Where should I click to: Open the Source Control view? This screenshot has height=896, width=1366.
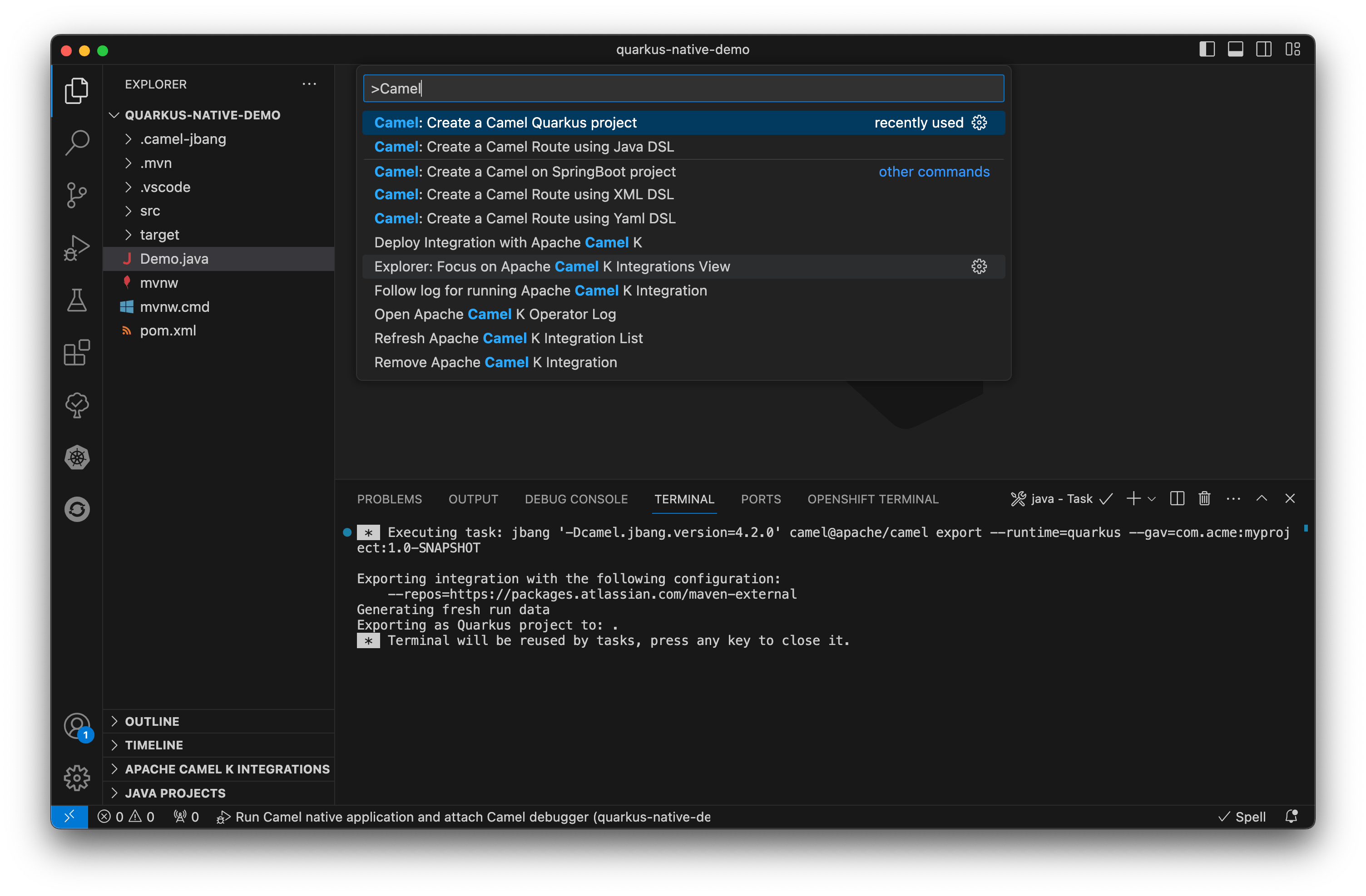(x=76, y=195)
